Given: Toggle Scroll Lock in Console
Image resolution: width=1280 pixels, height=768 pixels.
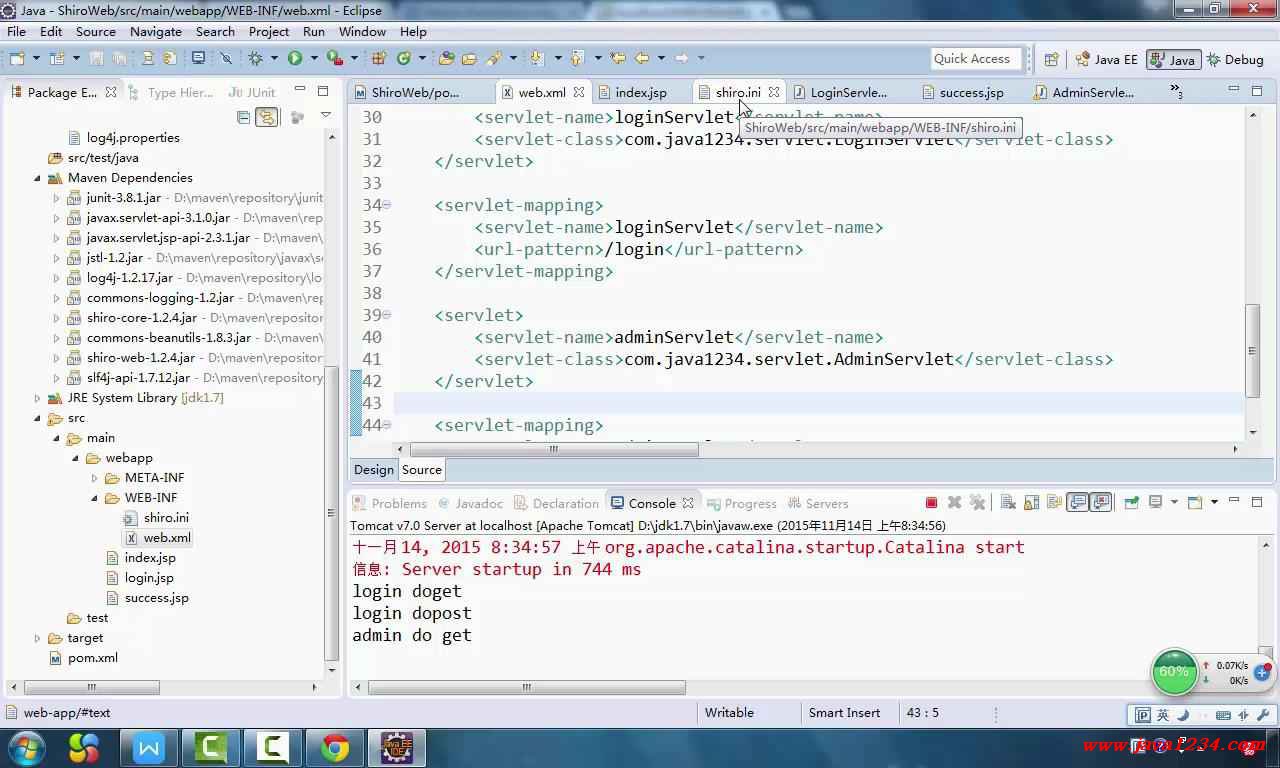Looking at the screenshot, I should pyautogui.click(x=1031, y=502).
